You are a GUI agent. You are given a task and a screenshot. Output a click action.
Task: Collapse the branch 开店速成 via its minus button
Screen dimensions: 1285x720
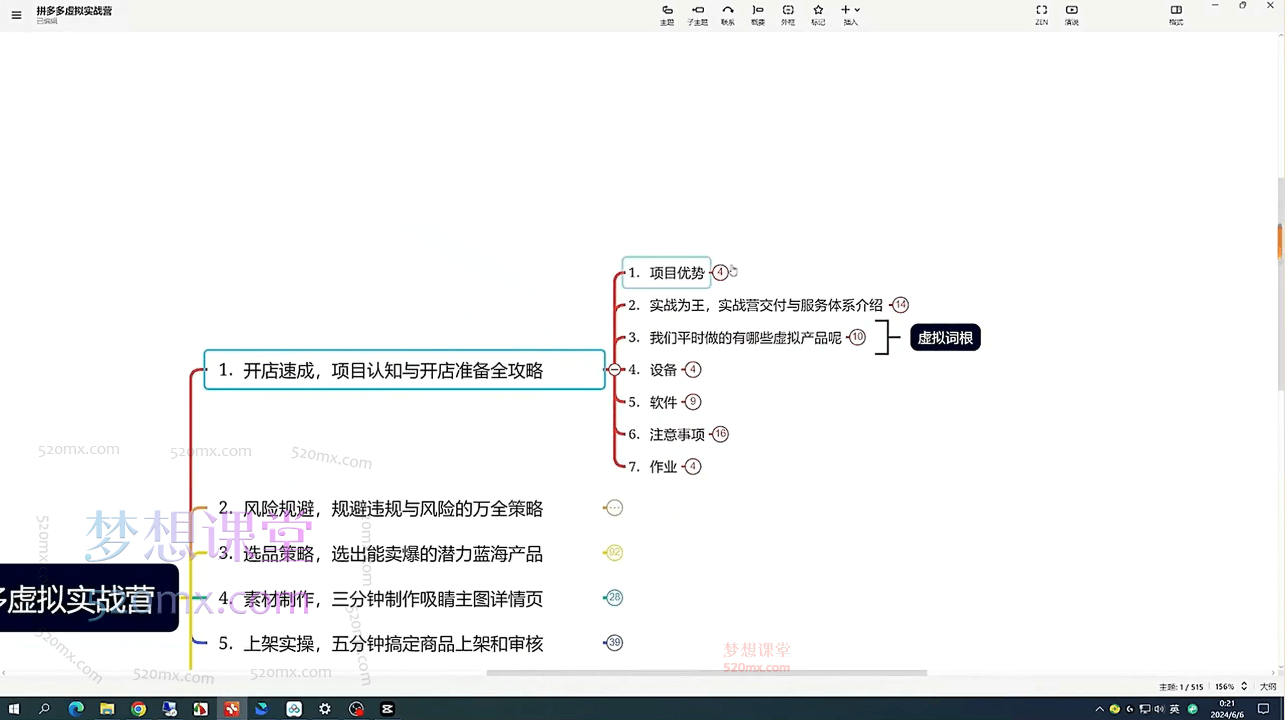614,370
